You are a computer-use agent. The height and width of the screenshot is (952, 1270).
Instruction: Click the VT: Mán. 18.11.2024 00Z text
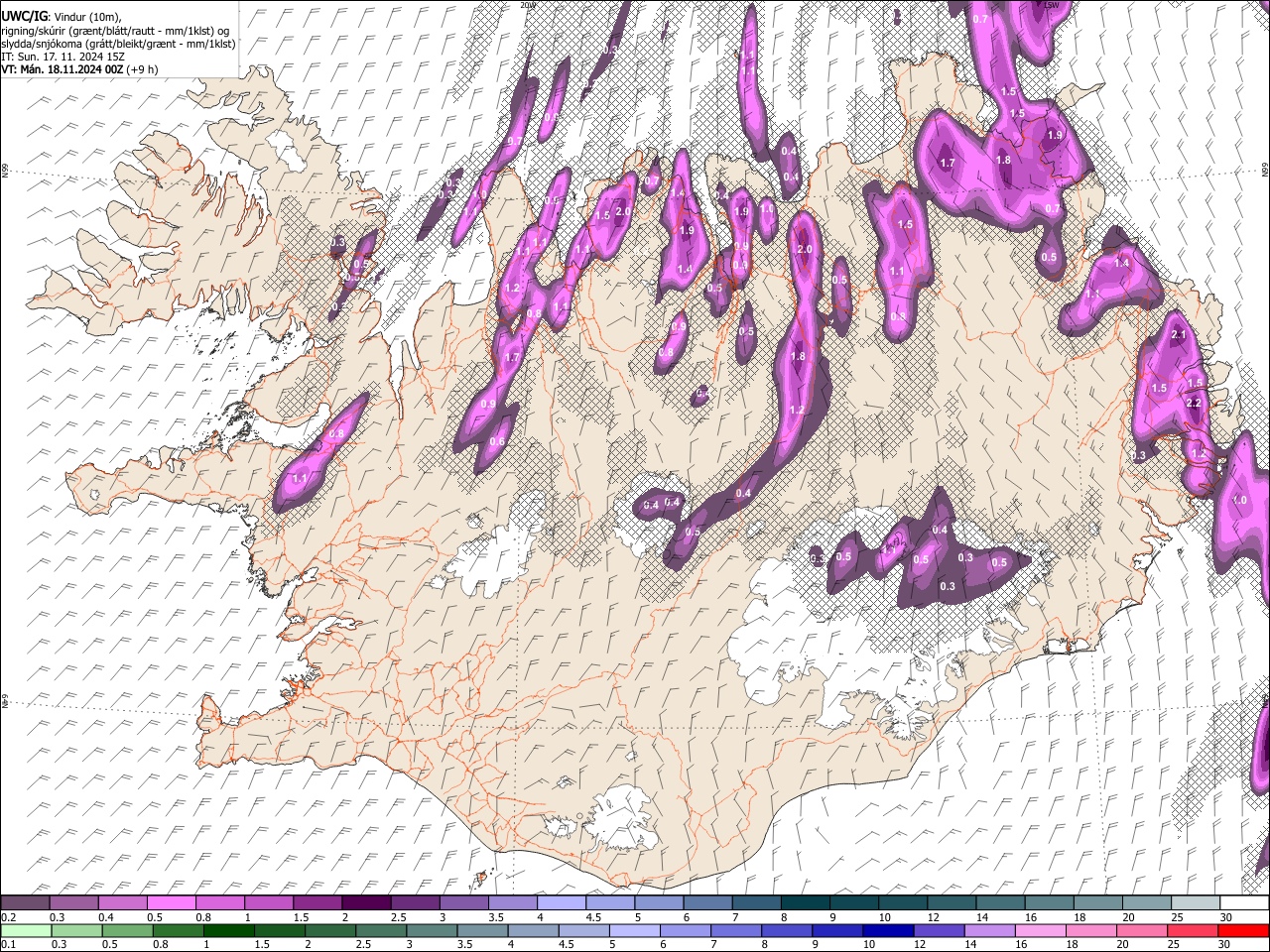coord(62,69)
